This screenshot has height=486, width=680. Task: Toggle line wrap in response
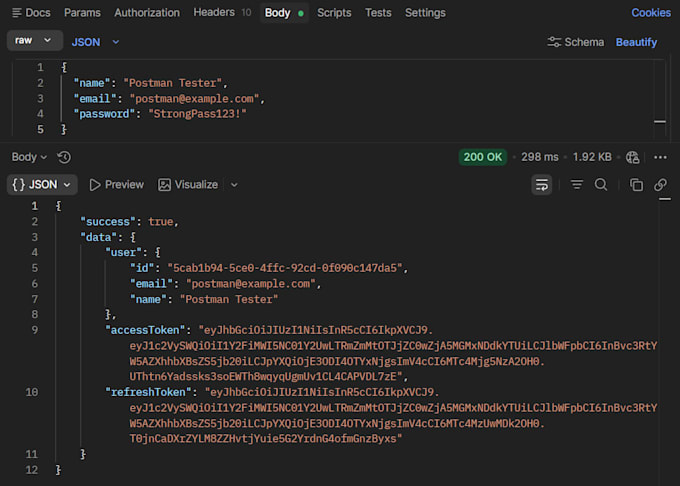point(542,185)
